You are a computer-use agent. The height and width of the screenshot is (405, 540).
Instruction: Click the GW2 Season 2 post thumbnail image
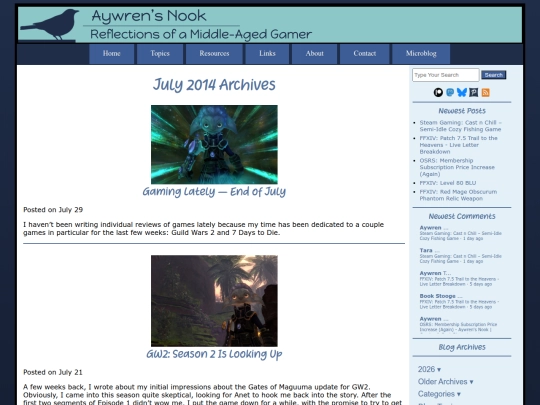[x=214, y=301]
